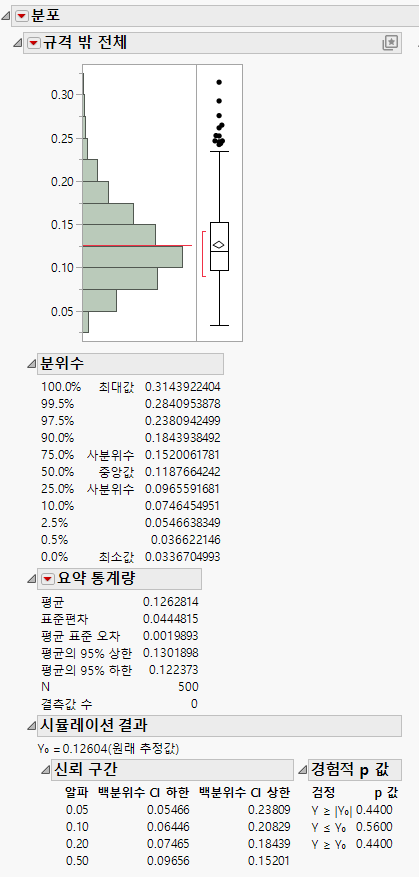Click the red shortest-half bracket beside box plot
This screenshot has height=877, width=419.
(x=204, y=254)
